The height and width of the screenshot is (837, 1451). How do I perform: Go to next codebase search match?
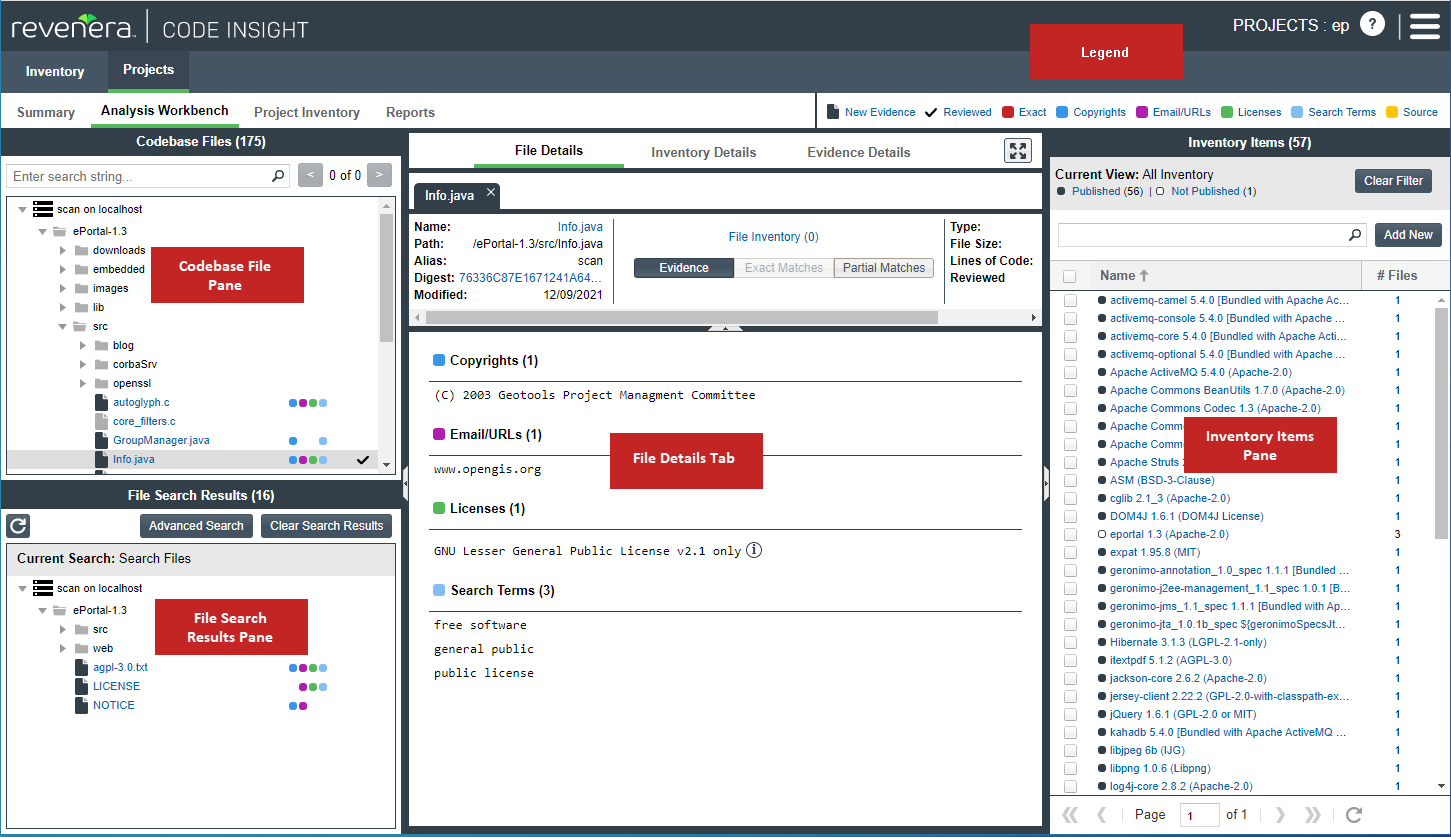379,176
